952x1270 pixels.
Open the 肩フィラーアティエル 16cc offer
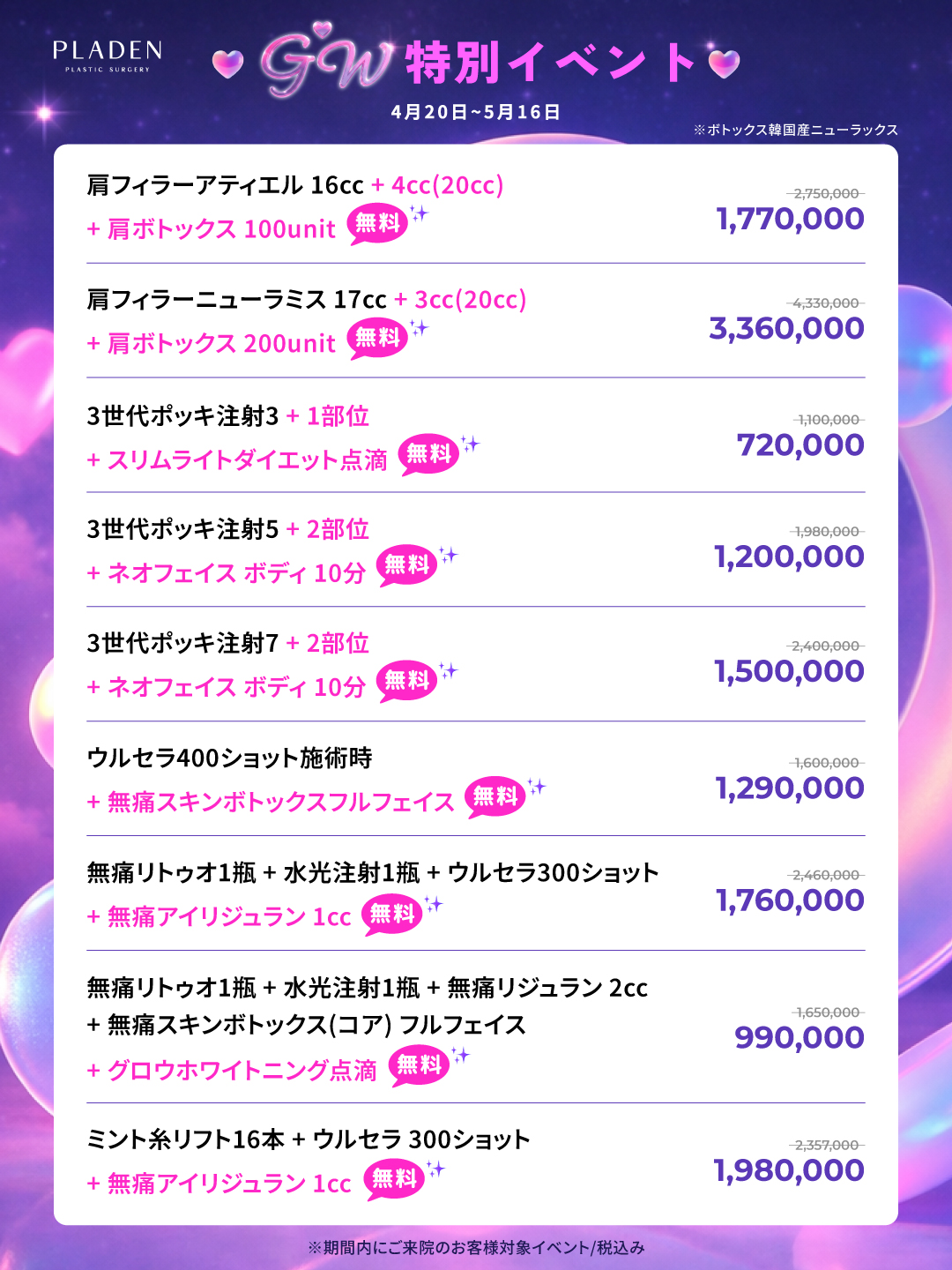225,185
